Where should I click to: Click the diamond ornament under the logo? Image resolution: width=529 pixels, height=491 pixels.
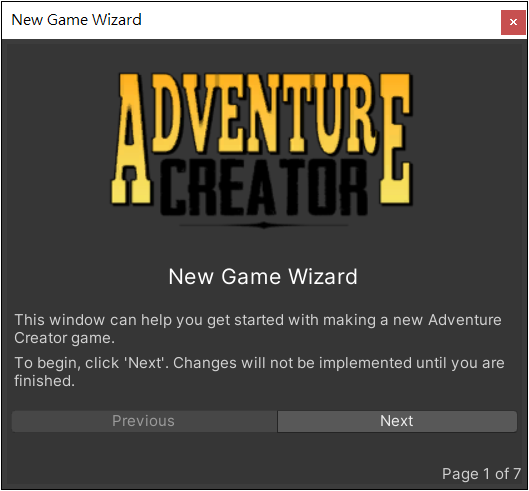(x=264, y=225)
